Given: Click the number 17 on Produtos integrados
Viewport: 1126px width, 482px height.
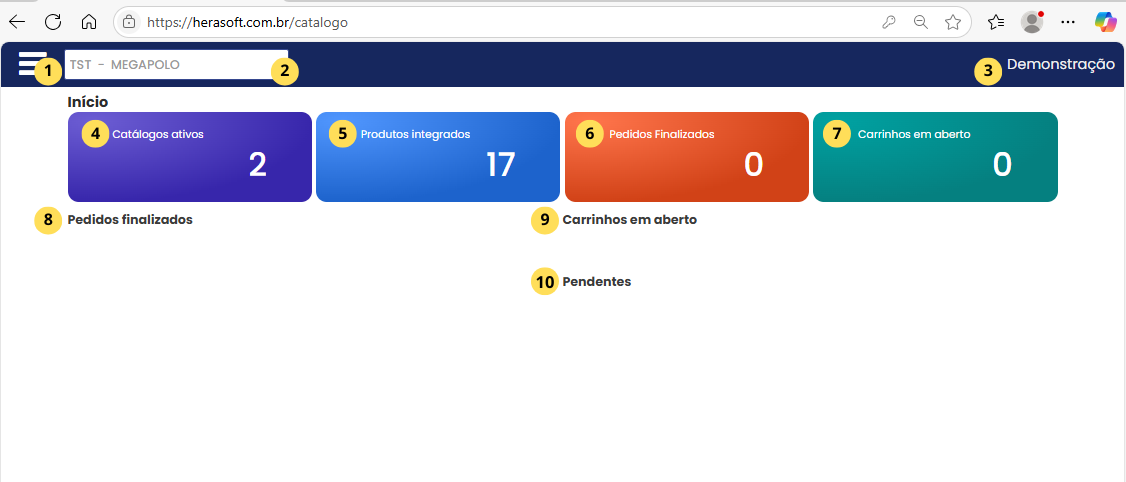Looking at the screenshot, I should 501,164.
